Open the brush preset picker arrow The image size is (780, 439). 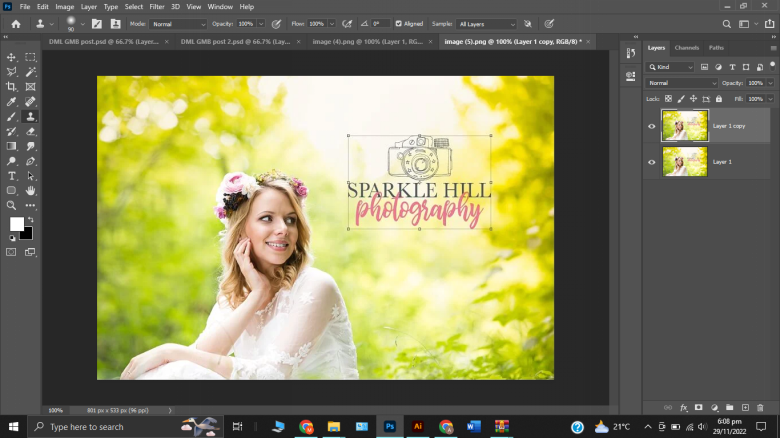coord(83,24)
